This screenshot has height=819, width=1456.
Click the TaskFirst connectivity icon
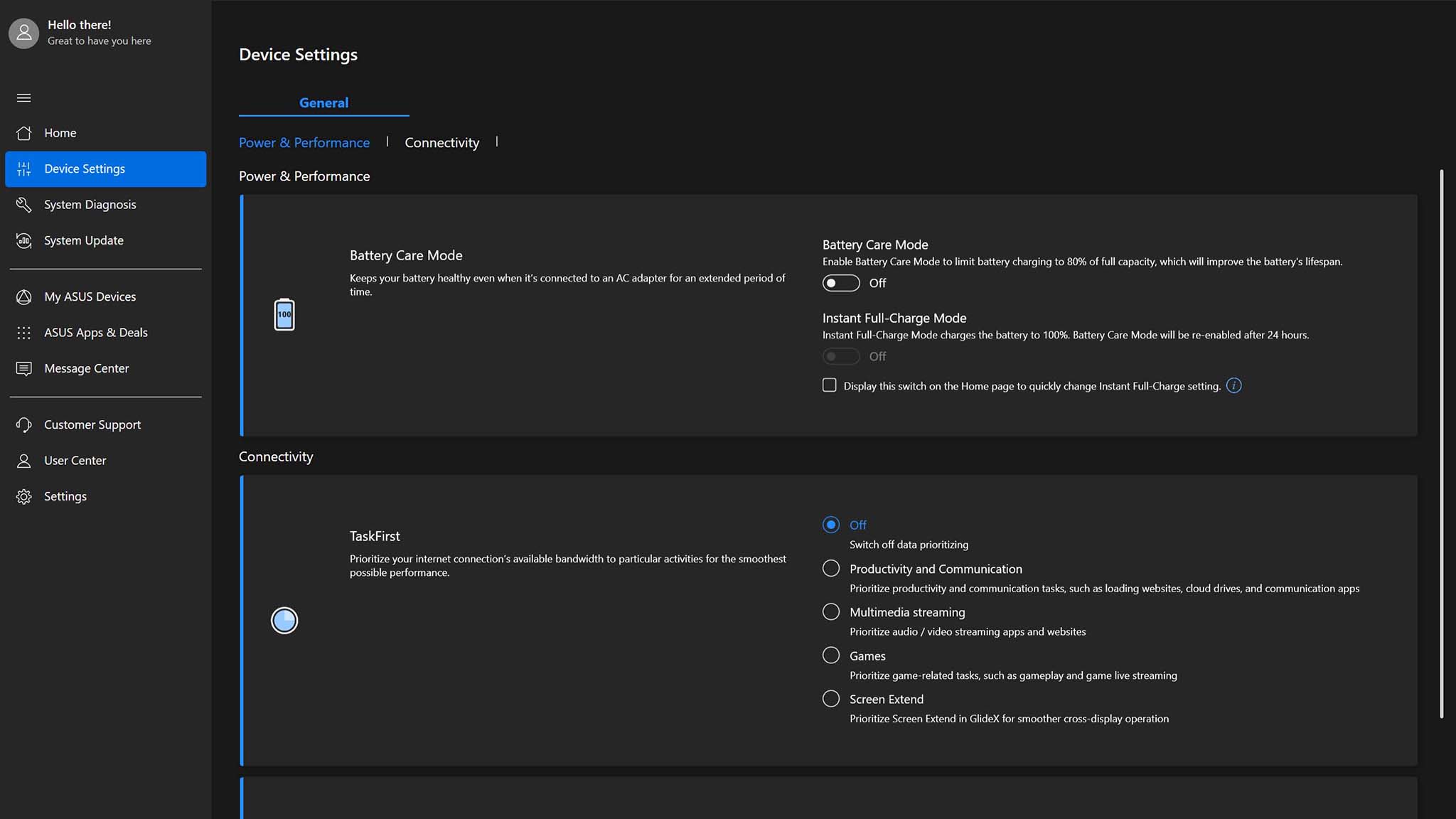(284, 620)
